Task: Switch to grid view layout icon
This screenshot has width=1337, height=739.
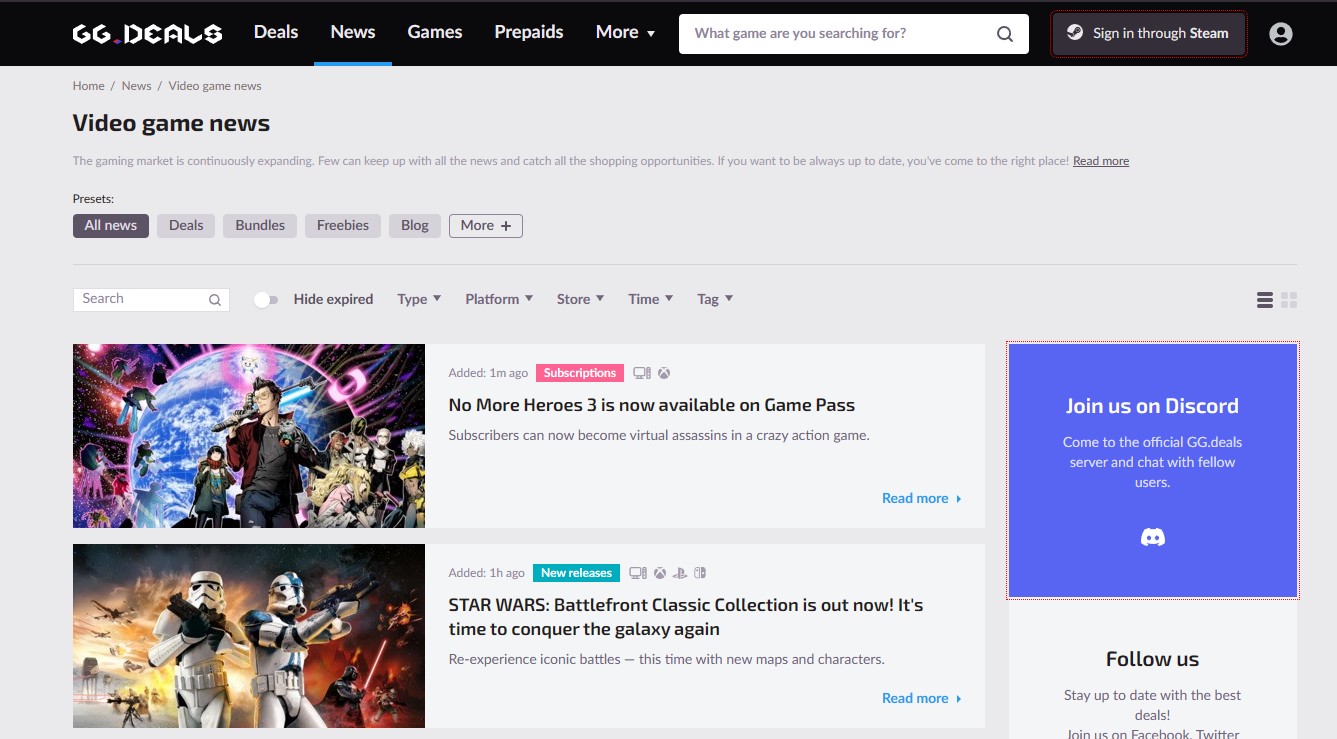Action: [1289, 300]
